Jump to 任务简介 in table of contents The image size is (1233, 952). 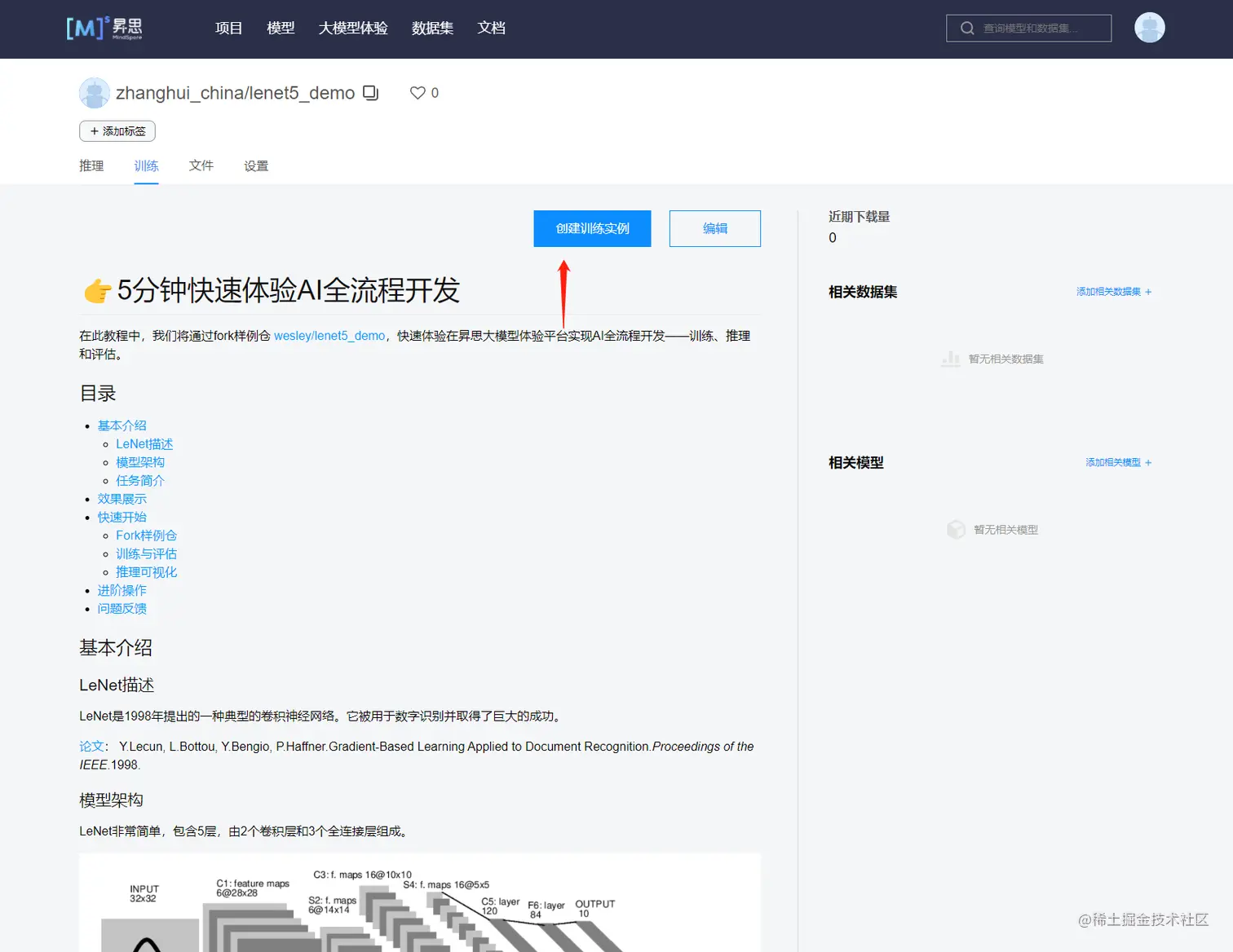pos(140,481)
